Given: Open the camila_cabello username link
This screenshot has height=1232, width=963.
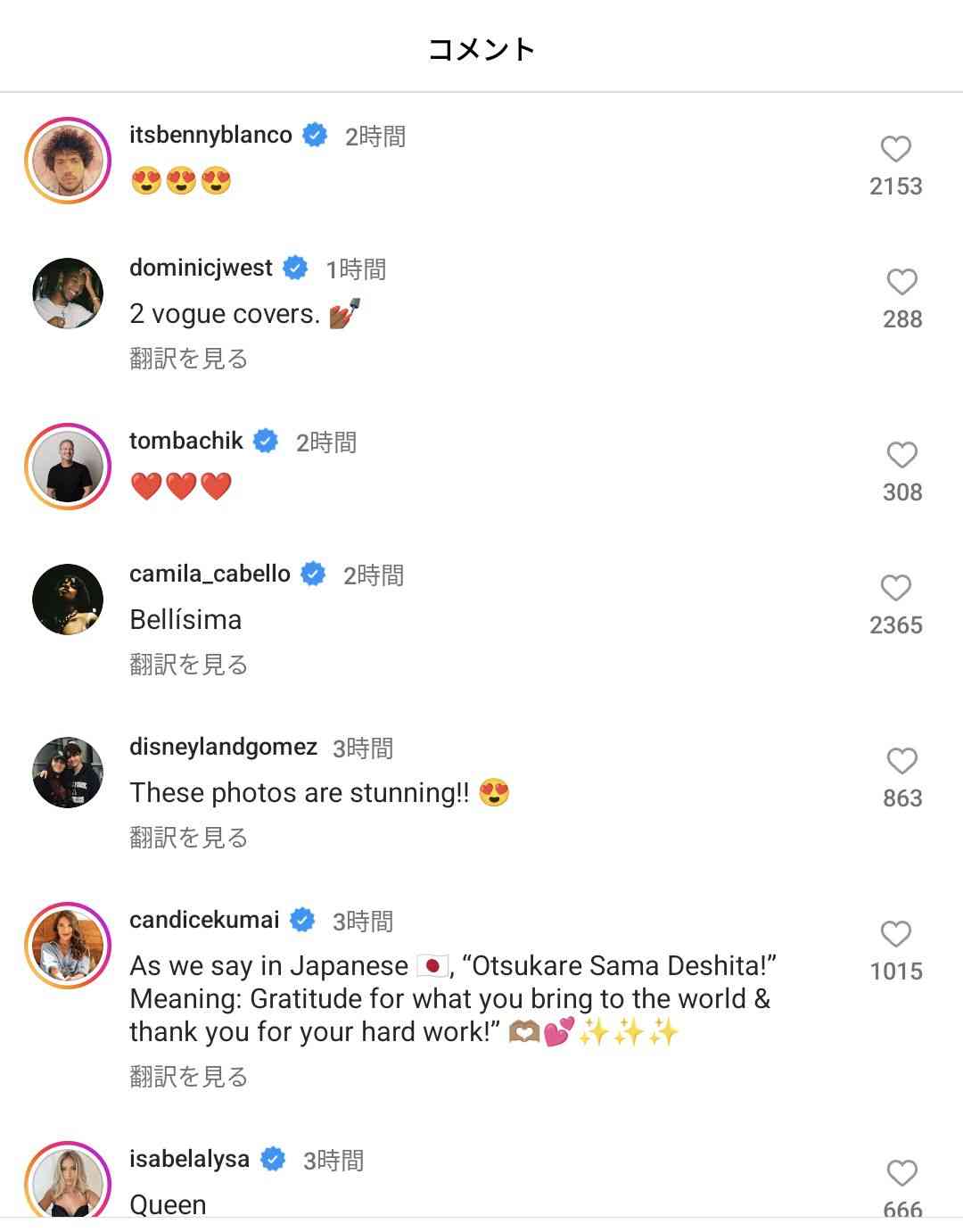Looking at the screenshot, I should tap(210, 574).
